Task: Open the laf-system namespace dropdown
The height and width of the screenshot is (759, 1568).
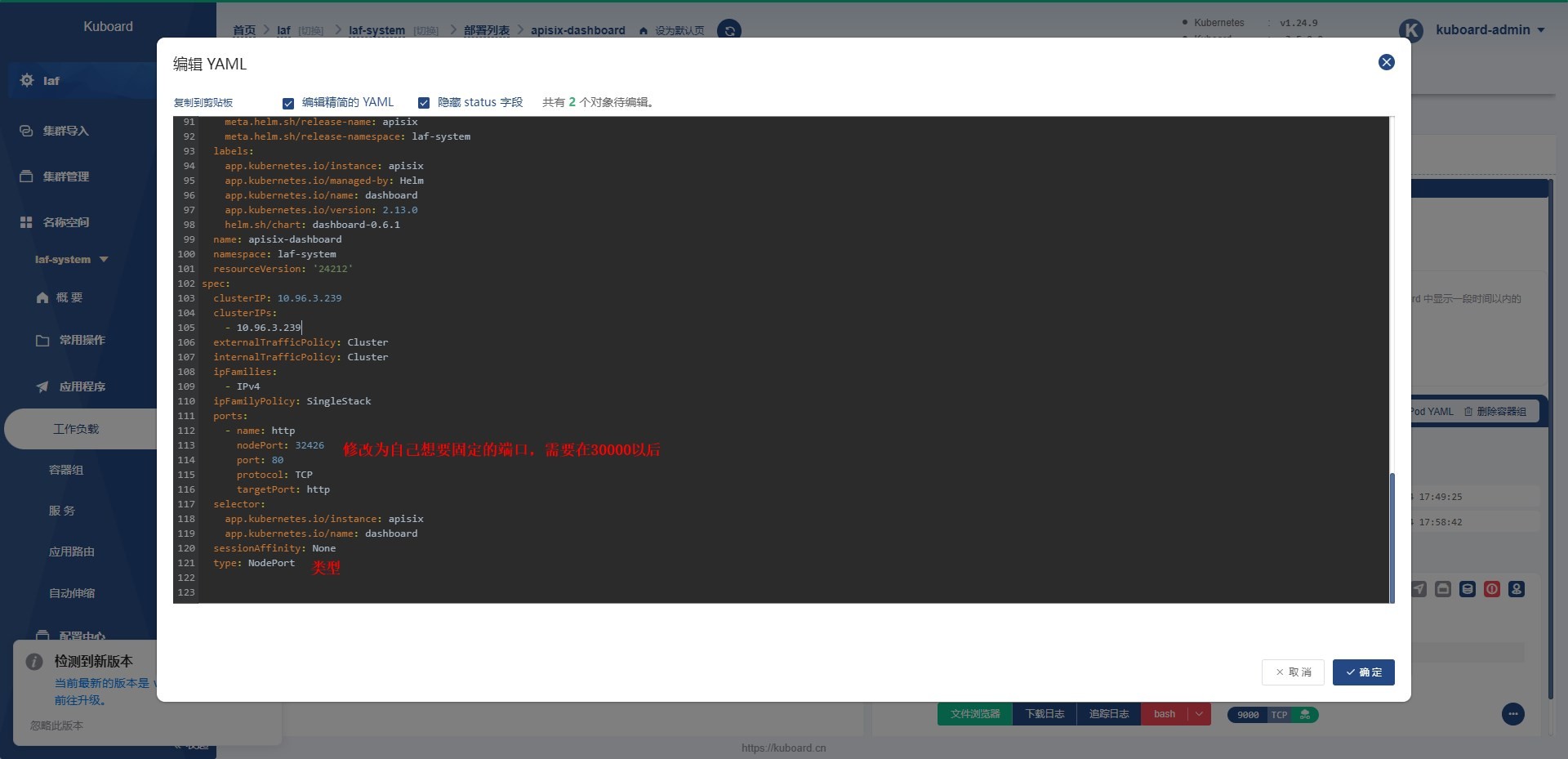Action: [x=72, y=260]
